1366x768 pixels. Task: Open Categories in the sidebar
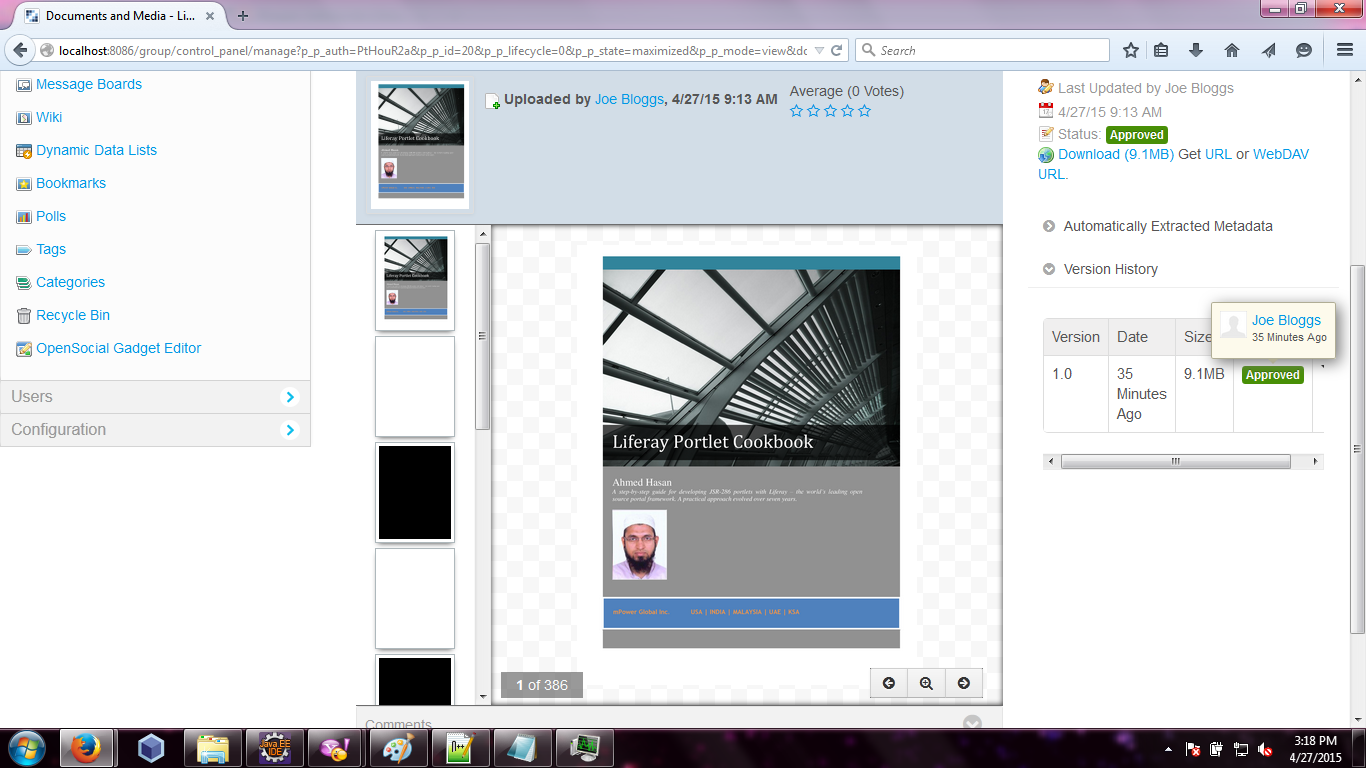(x=70, y=282)
